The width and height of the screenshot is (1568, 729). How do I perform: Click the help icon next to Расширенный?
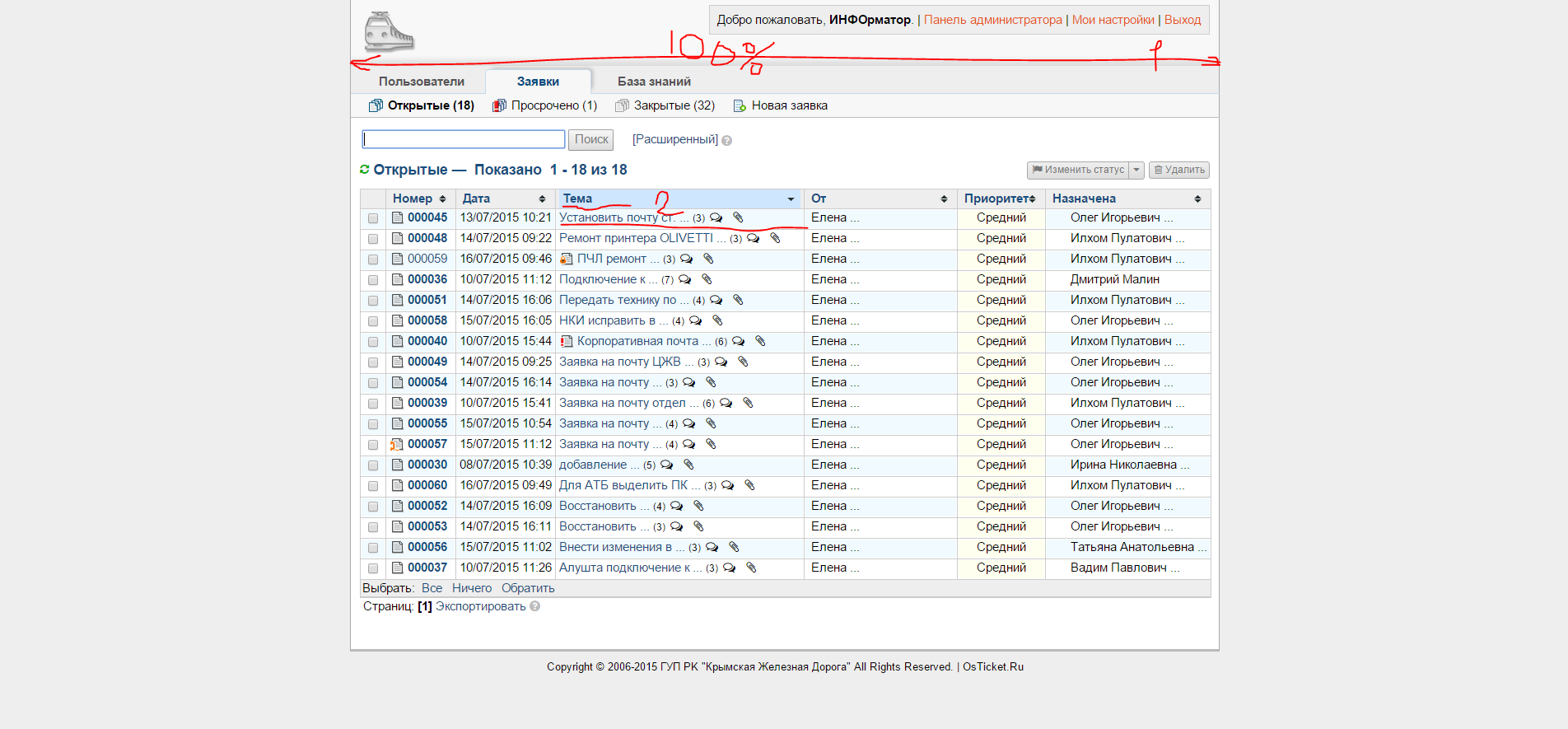(726, 141)
